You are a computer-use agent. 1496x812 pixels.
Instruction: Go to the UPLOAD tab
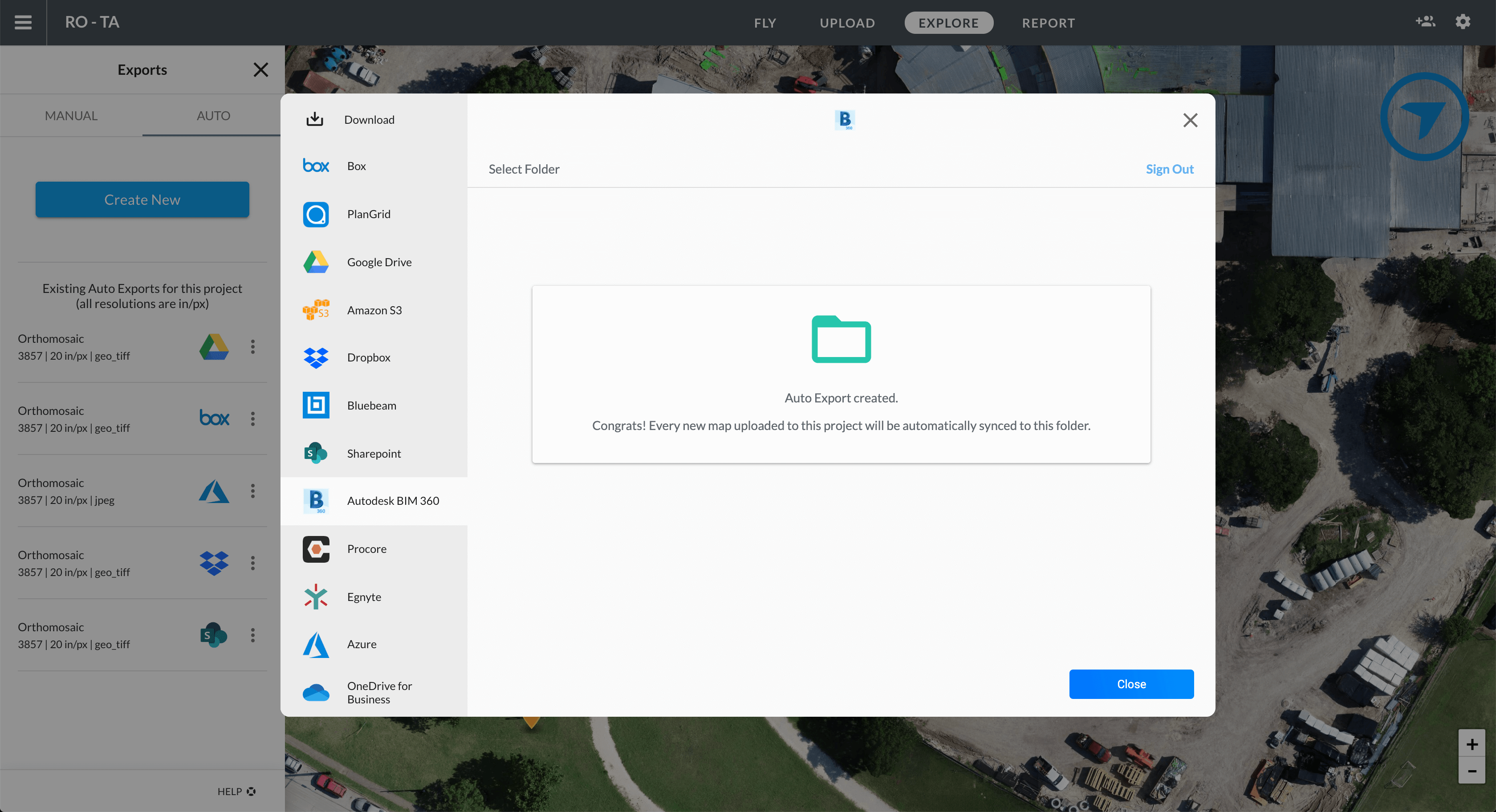(847, 23)
